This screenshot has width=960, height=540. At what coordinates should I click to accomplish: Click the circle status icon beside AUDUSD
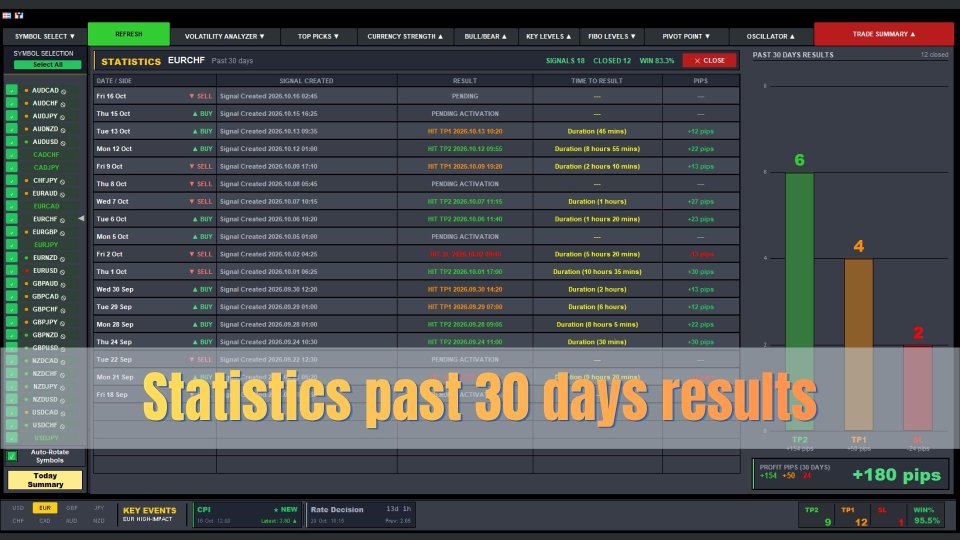[x=64, y=143]
